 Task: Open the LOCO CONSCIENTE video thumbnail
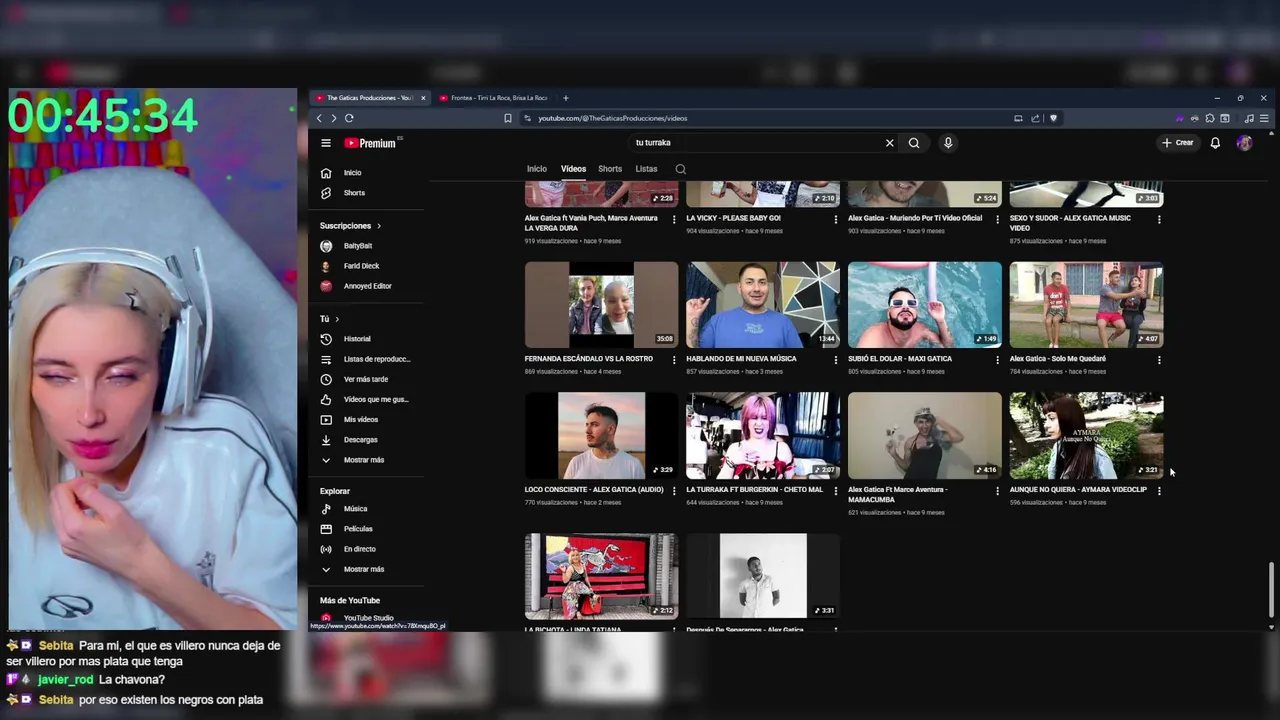click(601, 436)
